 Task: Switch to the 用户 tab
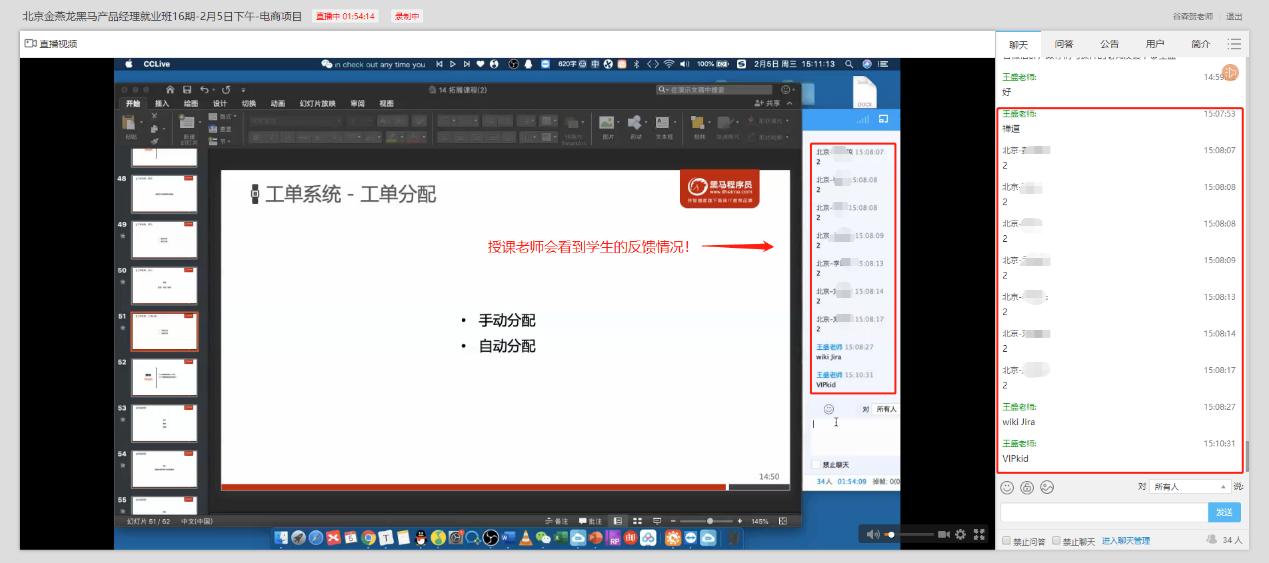tap(1155, 44)
